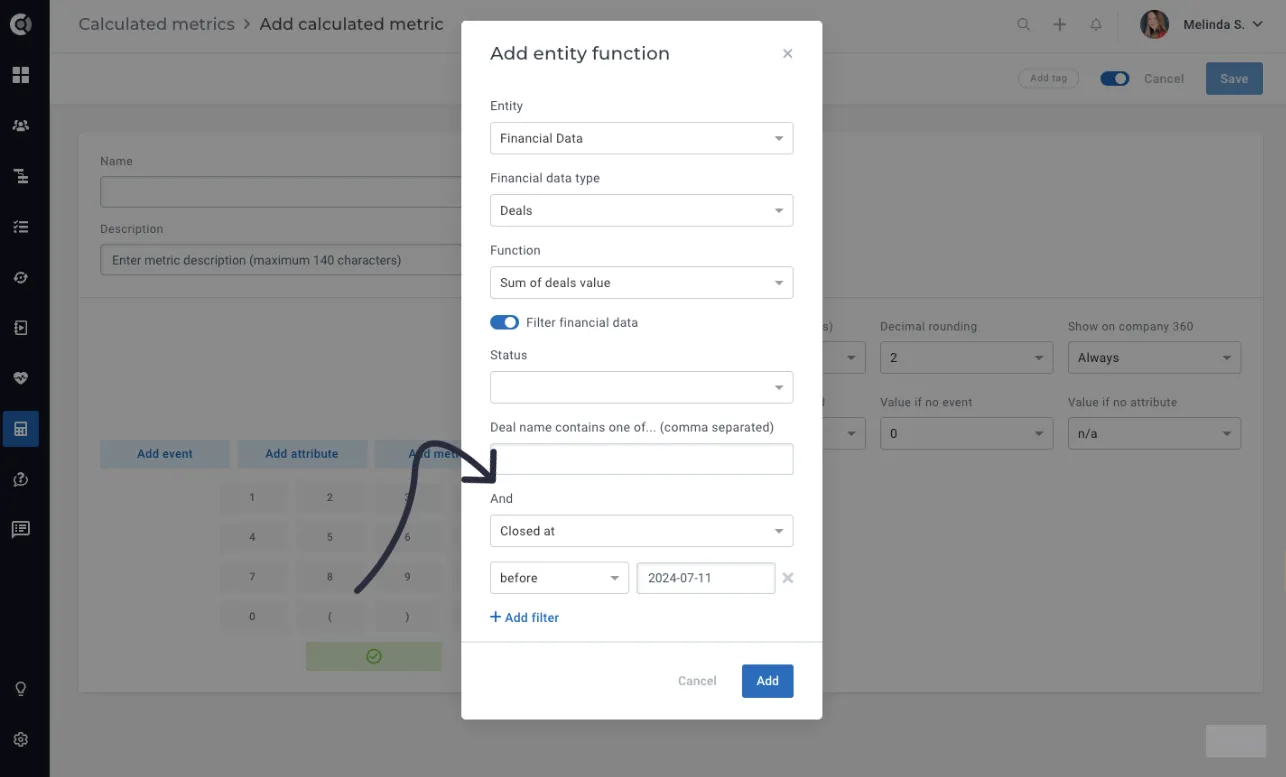Click the plus icon in top bar
Image resolution: width=1286 pixels, height=777 pixels.
[1060, 24]
